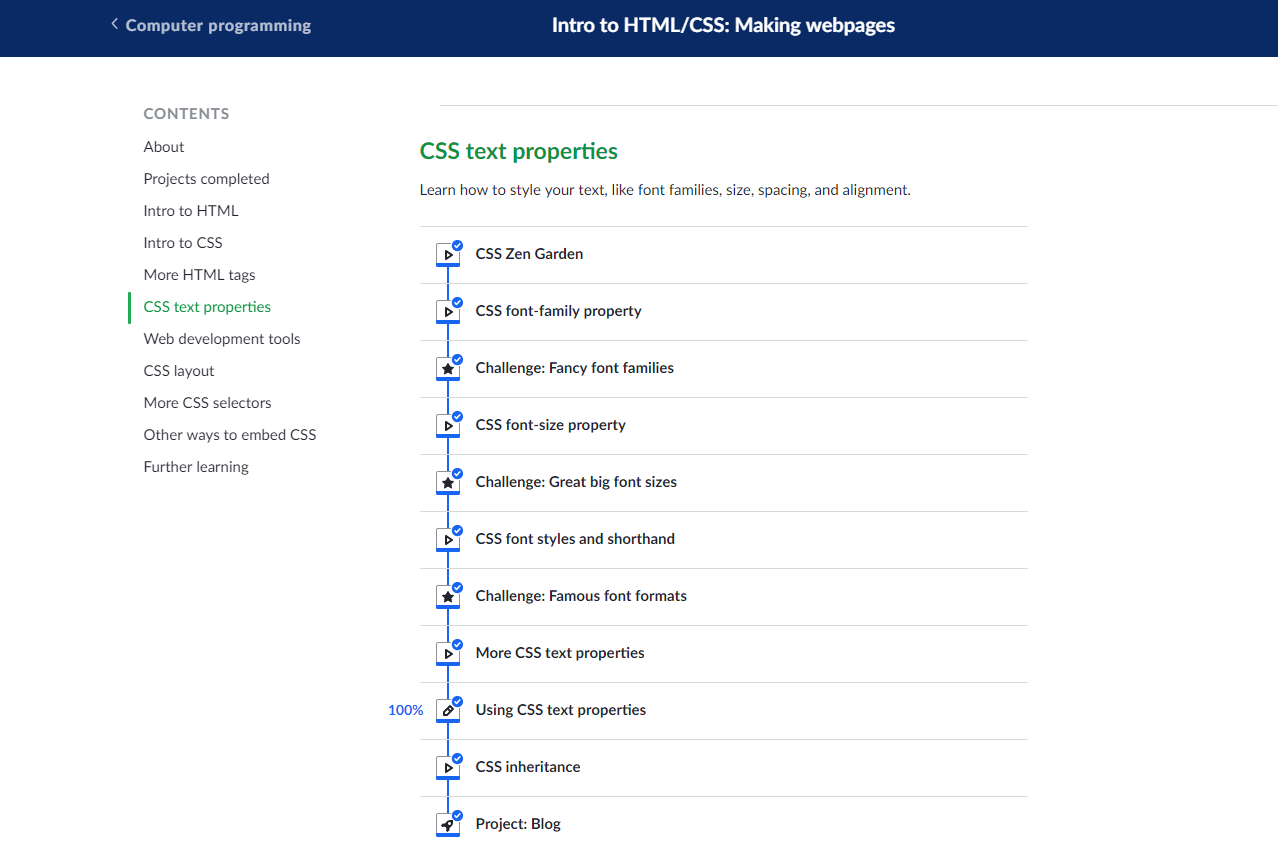The width and height of the screenshot is (1278, 852).
Task: Click the video icon beside CSS font-family property
Action: [448, 312]
